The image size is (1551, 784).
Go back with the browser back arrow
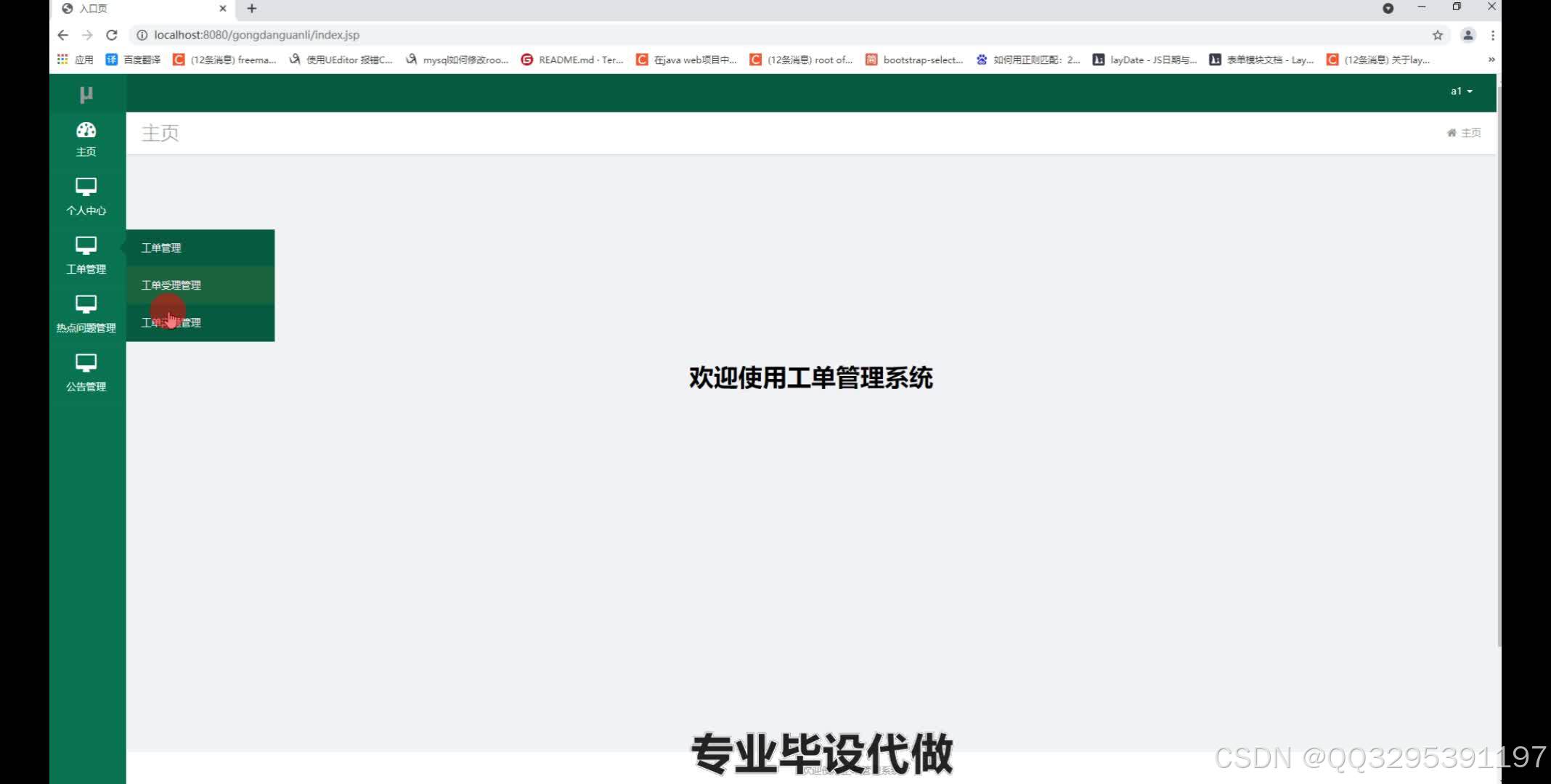click(63, 35)
